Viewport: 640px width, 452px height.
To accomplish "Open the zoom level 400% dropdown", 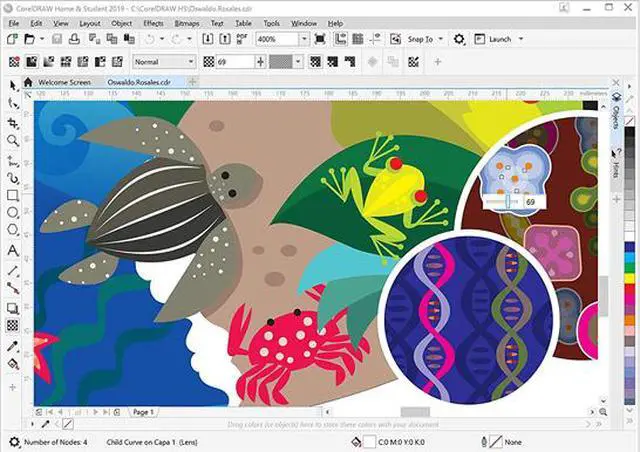I will 304,39.
